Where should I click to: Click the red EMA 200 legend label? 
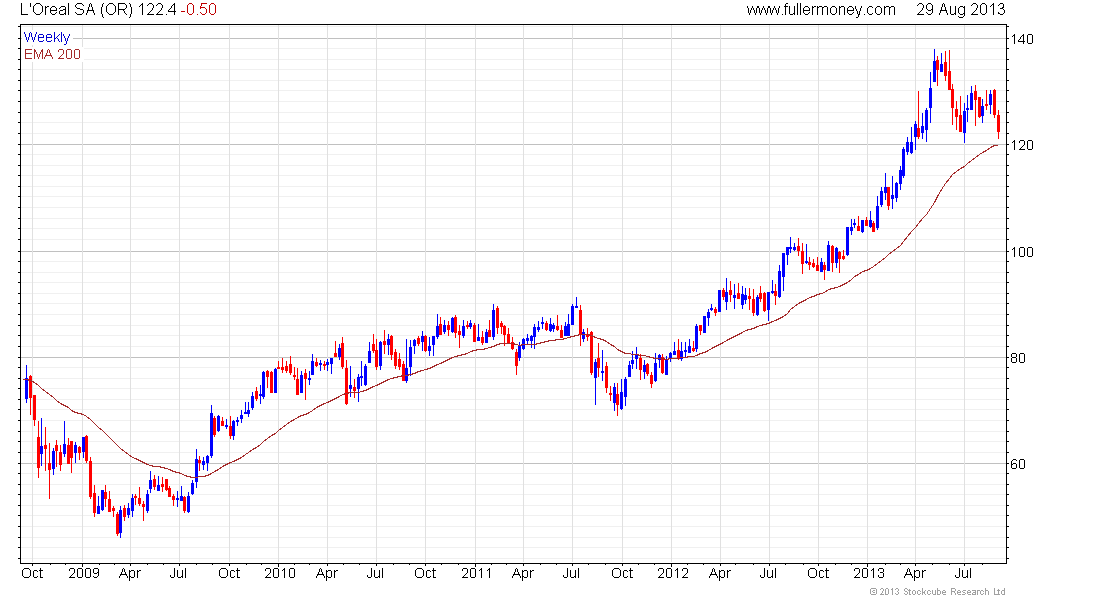point(52,54)
